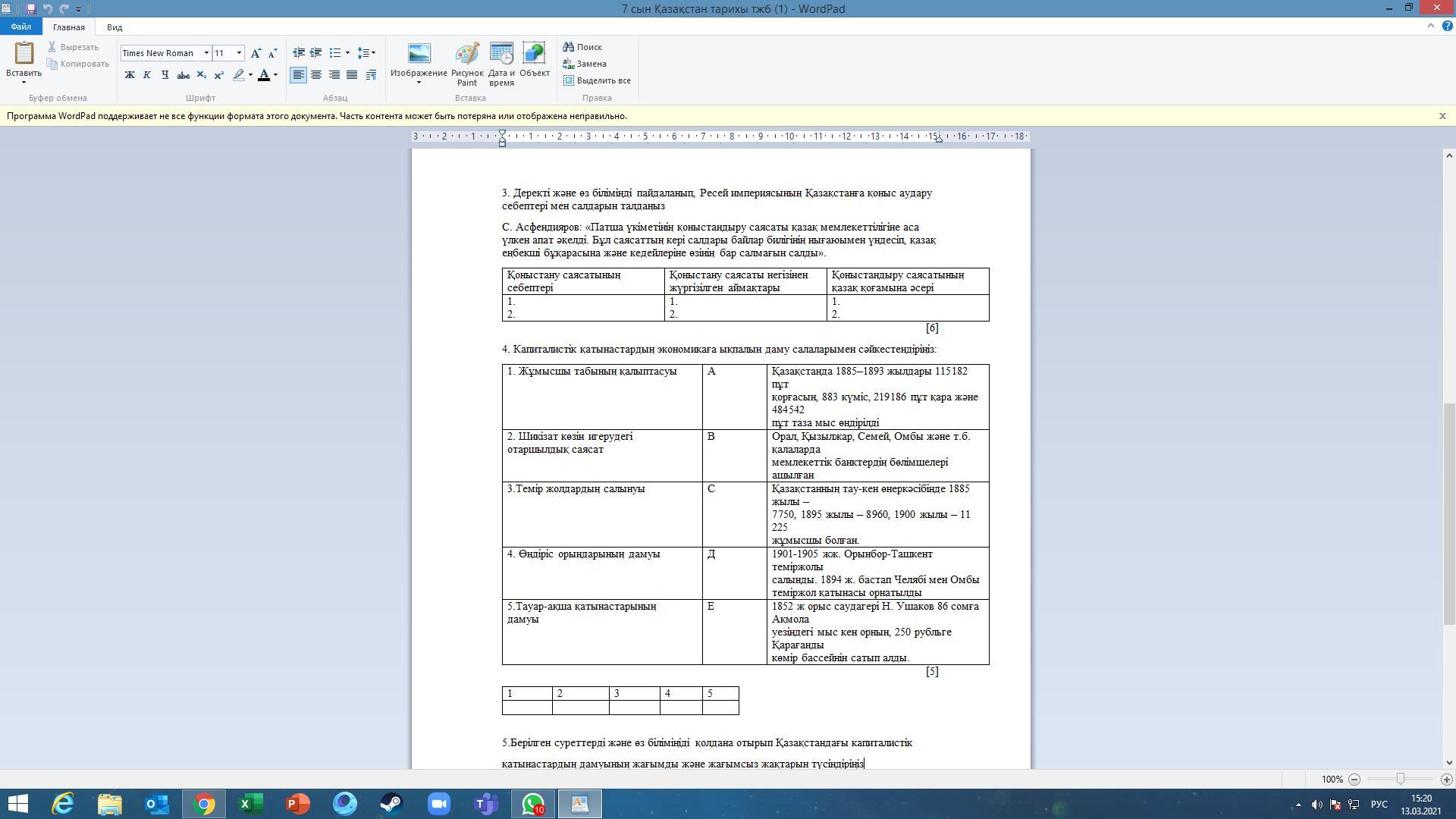Screen dimensions: 1456x819
Task: Apply the subscript formatting icon
Action: (201, 75)
